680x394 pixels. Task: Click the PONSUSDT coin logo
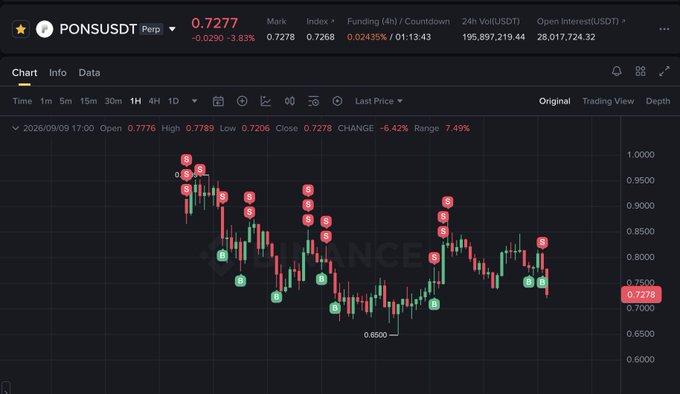[44, 29]
